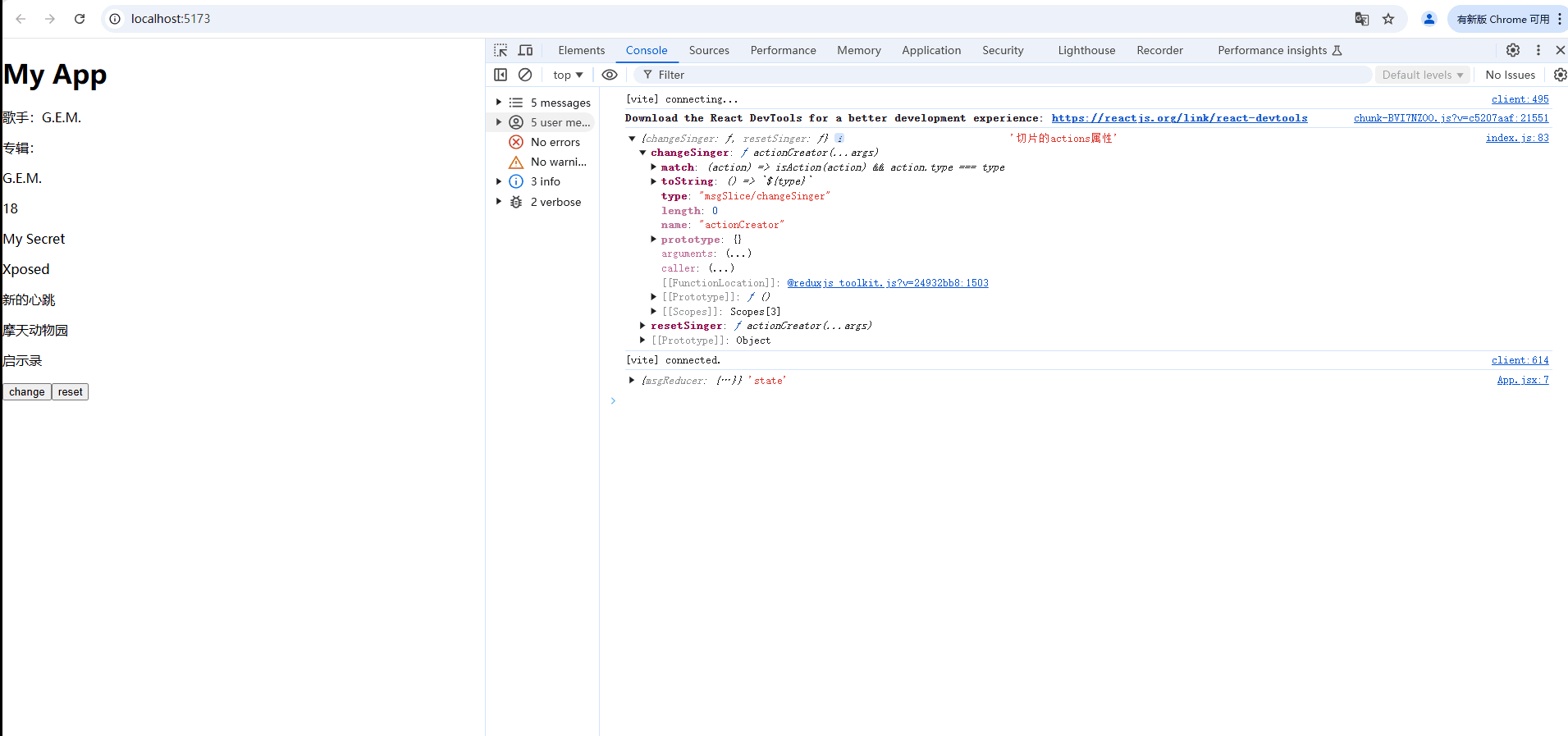Viewport: 1568px width, 736px height.
Task: Bookmark this page with the star icon
Action: pyautogui.click(x=1388, y=19)
